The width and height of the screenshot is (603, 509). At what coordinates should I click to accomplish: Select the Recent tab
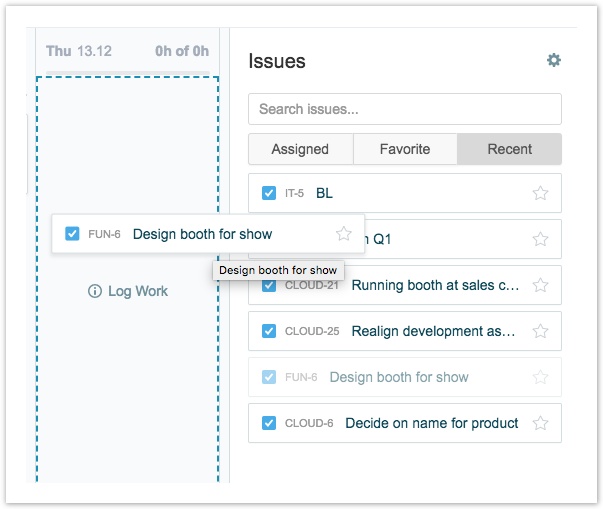coord(509,149)
